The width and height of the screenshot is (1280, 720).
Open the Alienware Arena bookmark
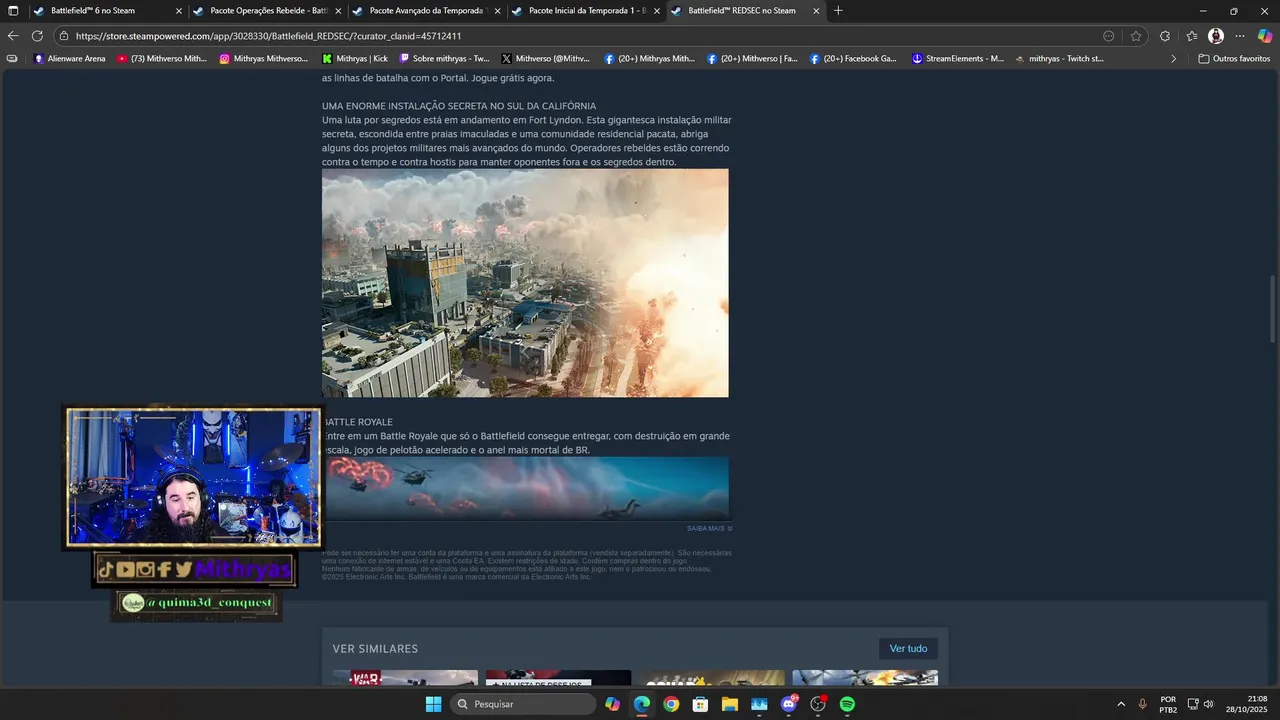pyautogui.click(x=70, y=59)
